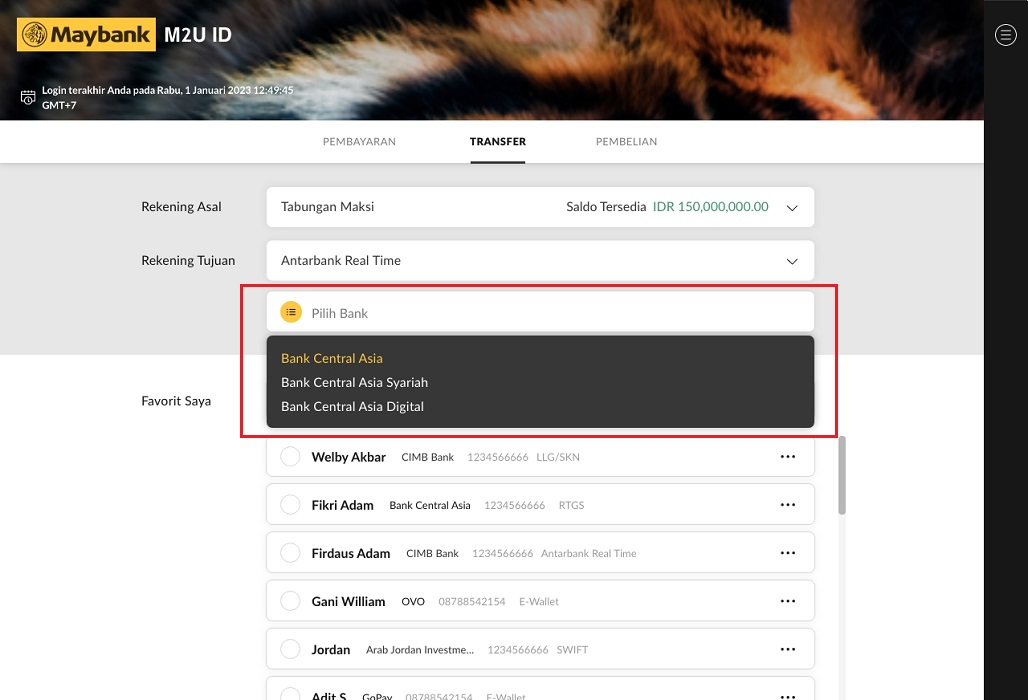
Task: Switch to the Pembayaran tab
Action: (359, 142)
